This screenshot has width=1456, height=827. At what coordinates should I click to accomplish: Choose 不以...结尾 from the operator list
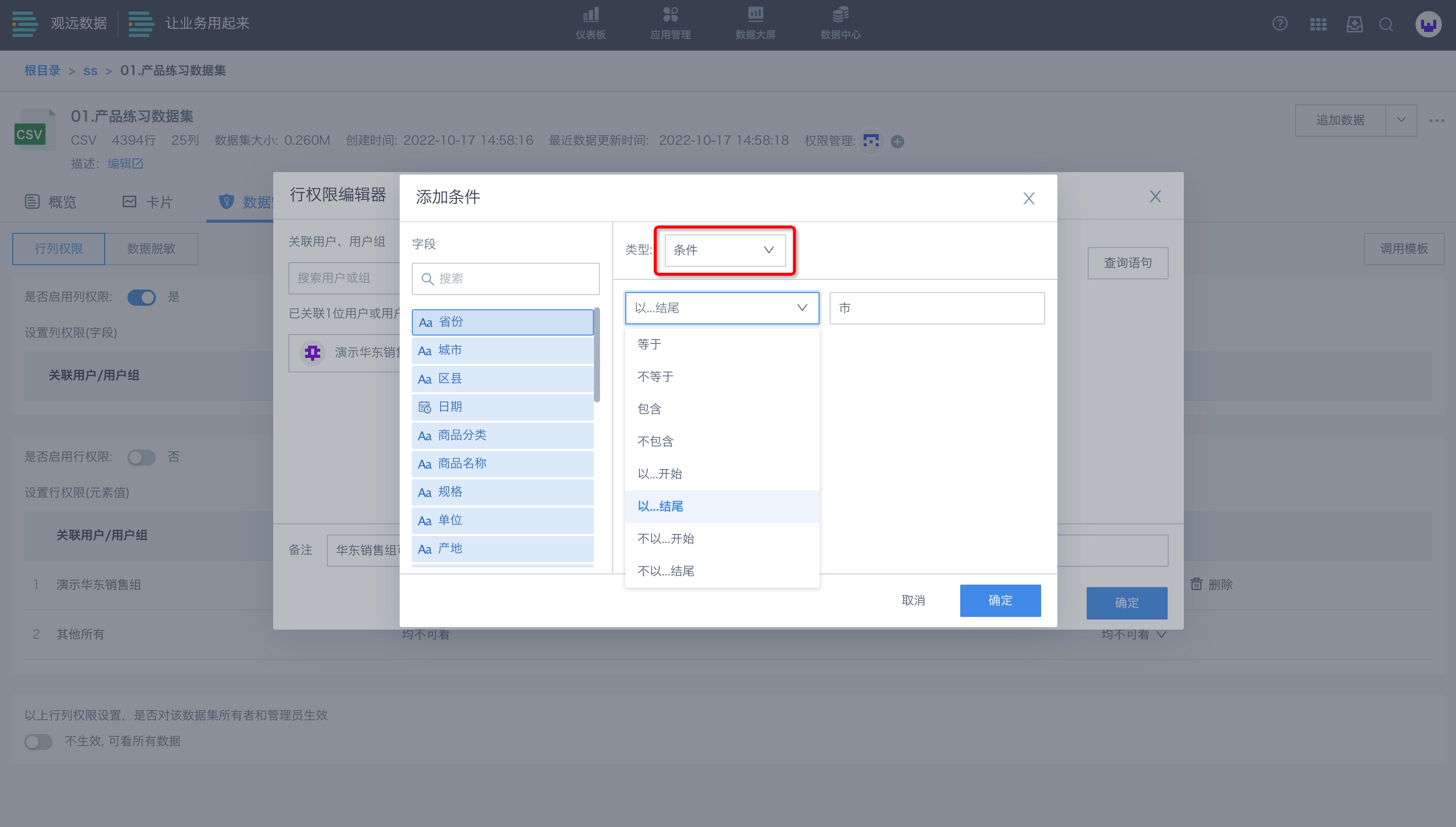coord(722,571)
